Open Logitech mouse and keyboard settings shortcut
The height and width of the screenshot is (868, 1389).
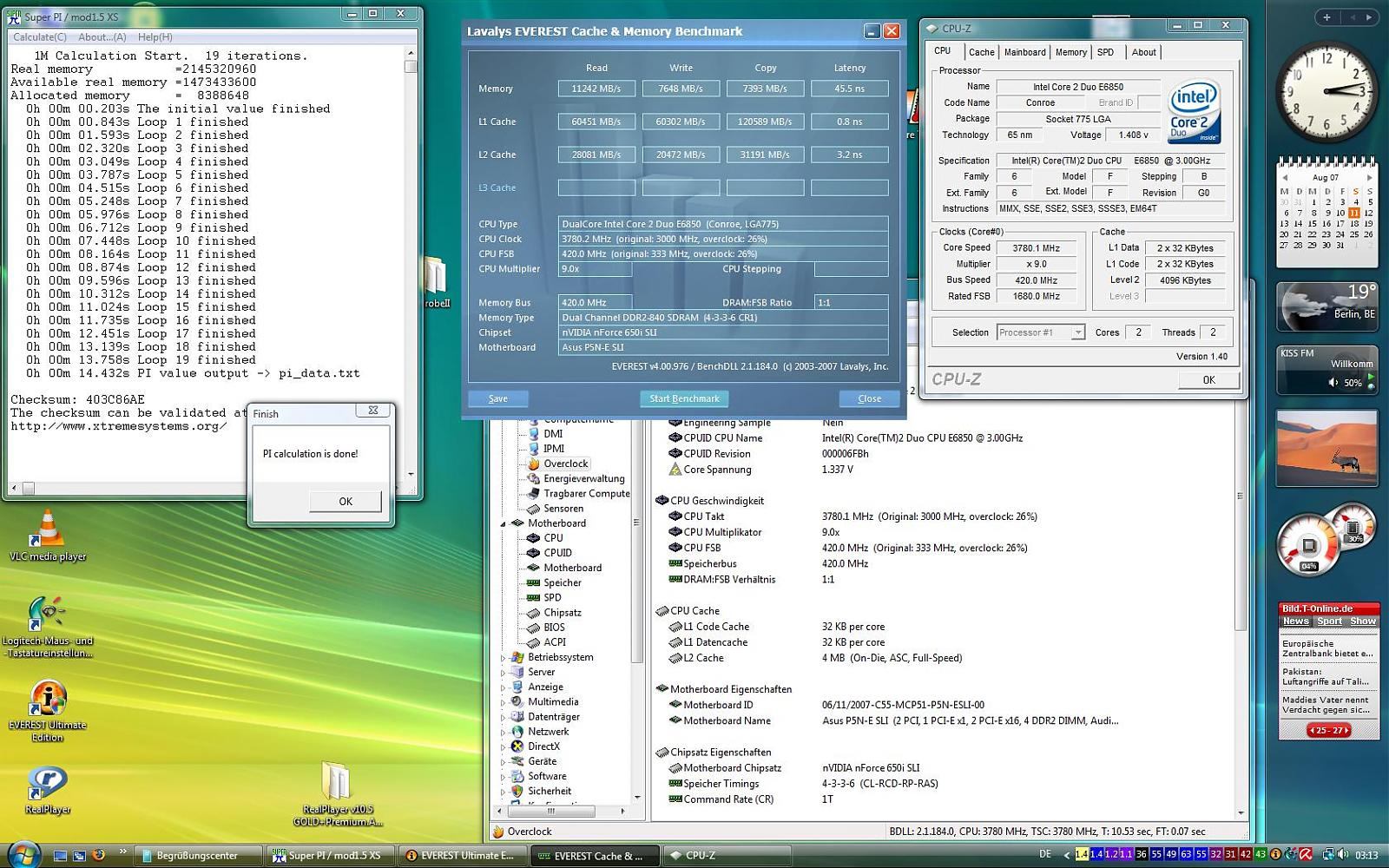47,615
